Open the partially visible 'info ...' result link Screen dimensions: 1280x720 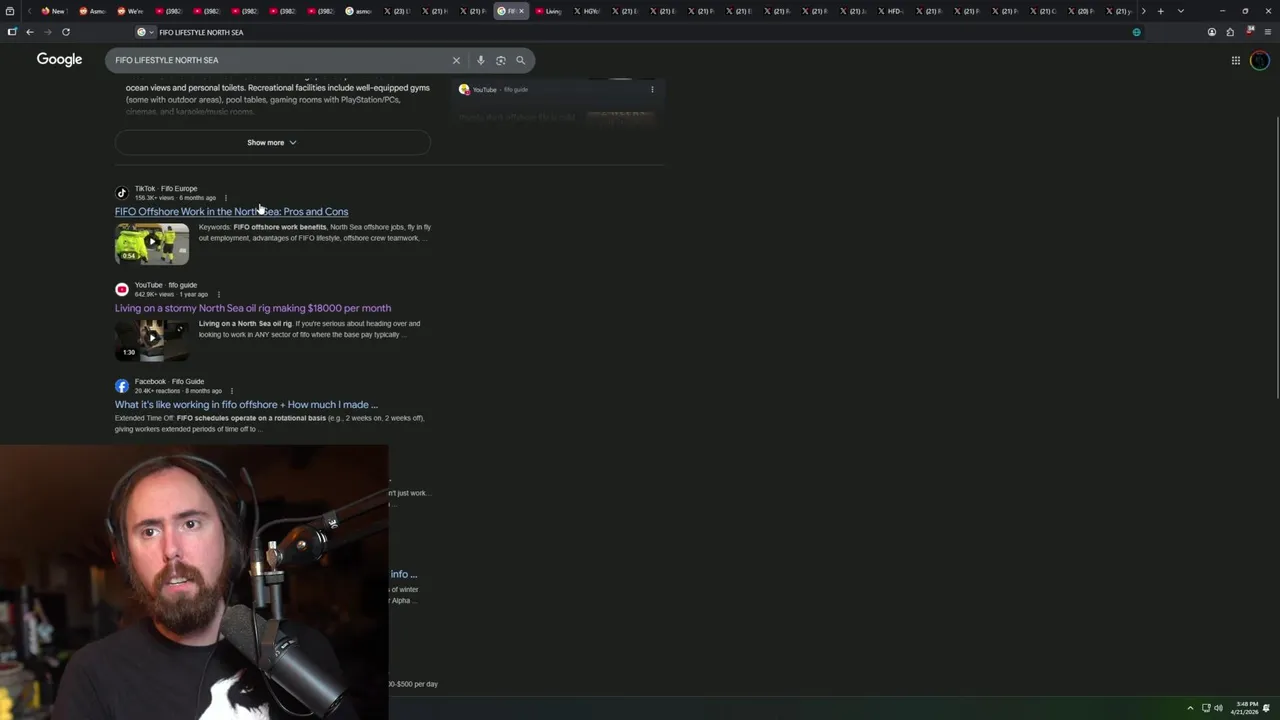[x=403, y=574]
